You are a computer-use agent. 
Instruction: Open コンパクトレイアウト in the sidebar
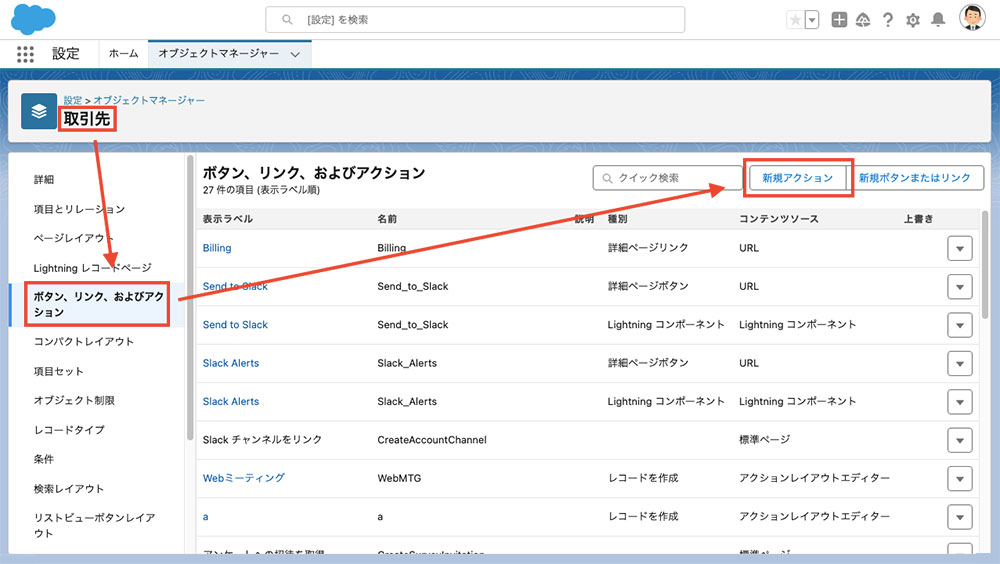tap(84, 341)
